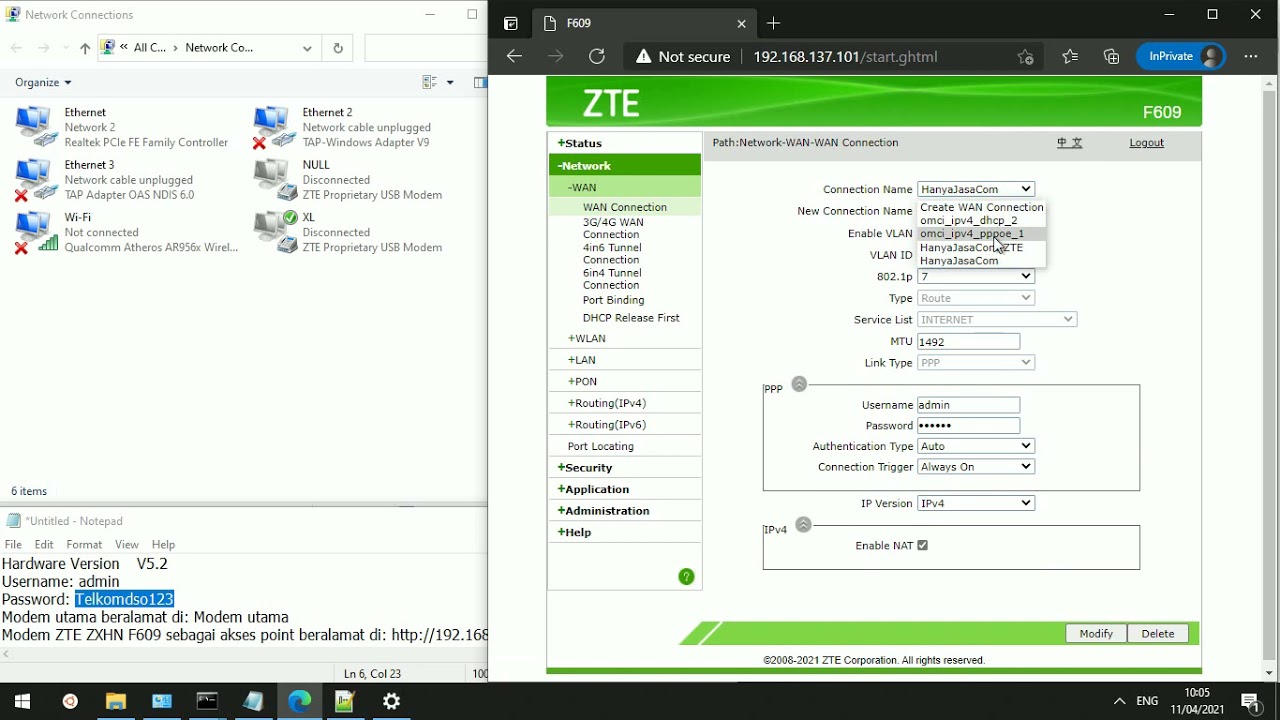The width and height of the screenshot is (1280, 720).
Task: Open Notepad File menu
Action: click(13, 544)
